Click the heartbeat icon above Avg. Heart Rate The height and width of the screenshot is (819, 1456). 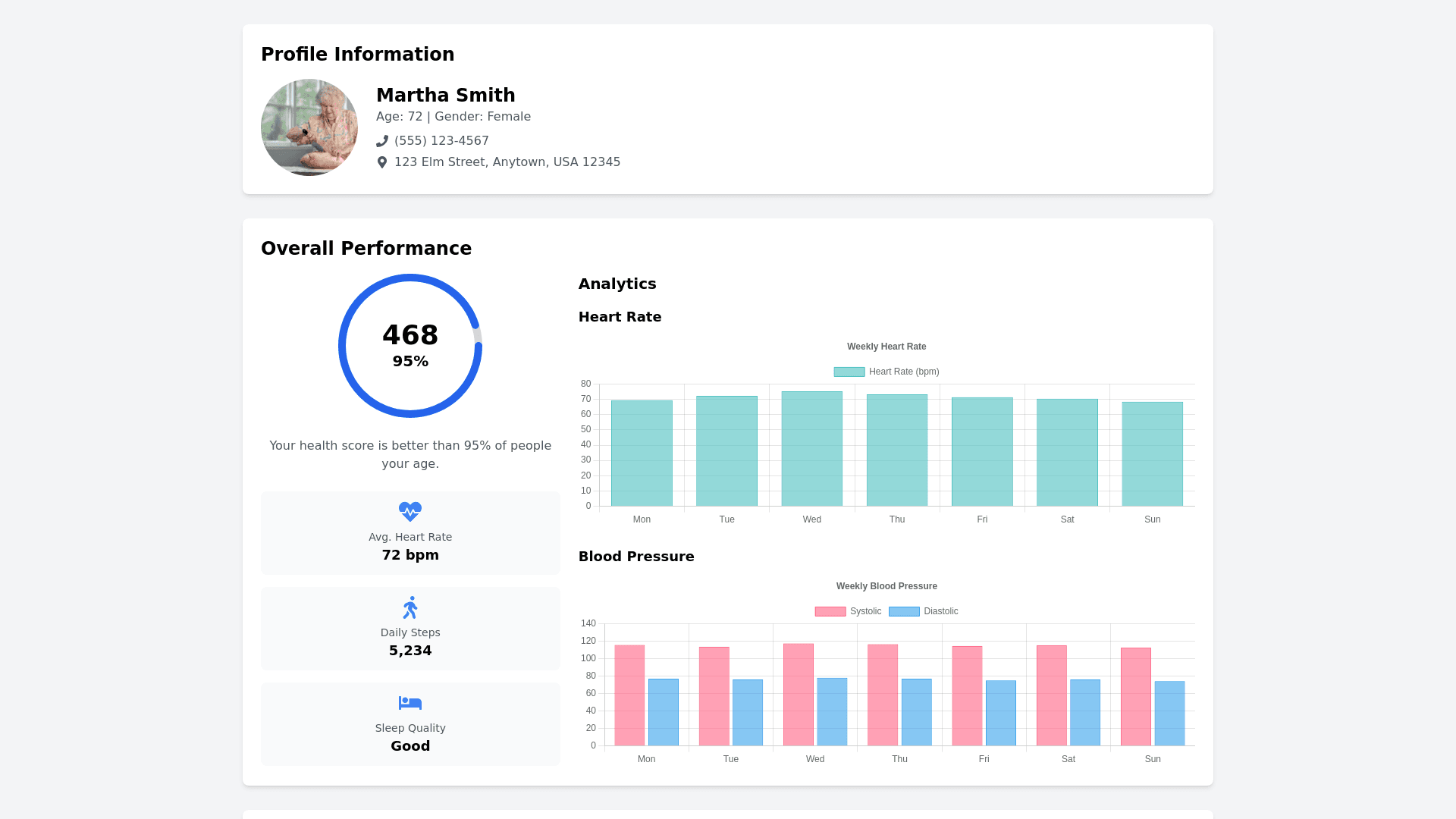click(410, 512)
